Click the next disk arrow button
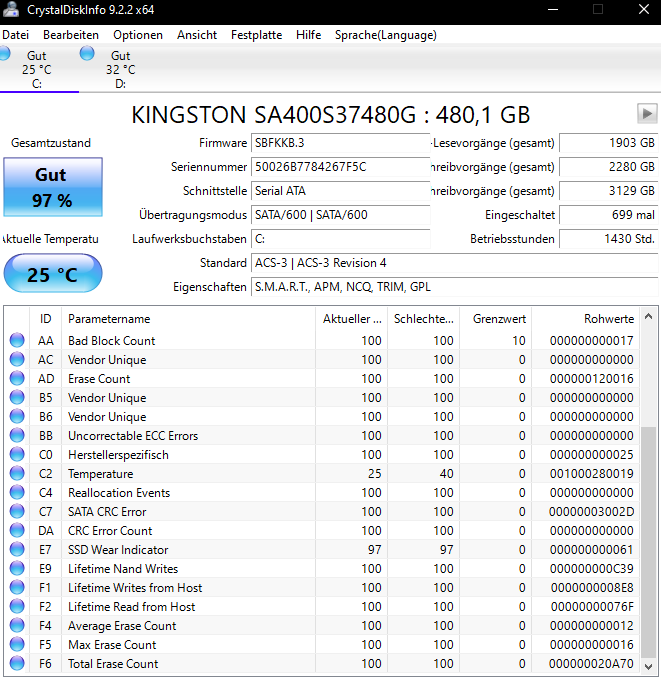 (x=647, y=114)
